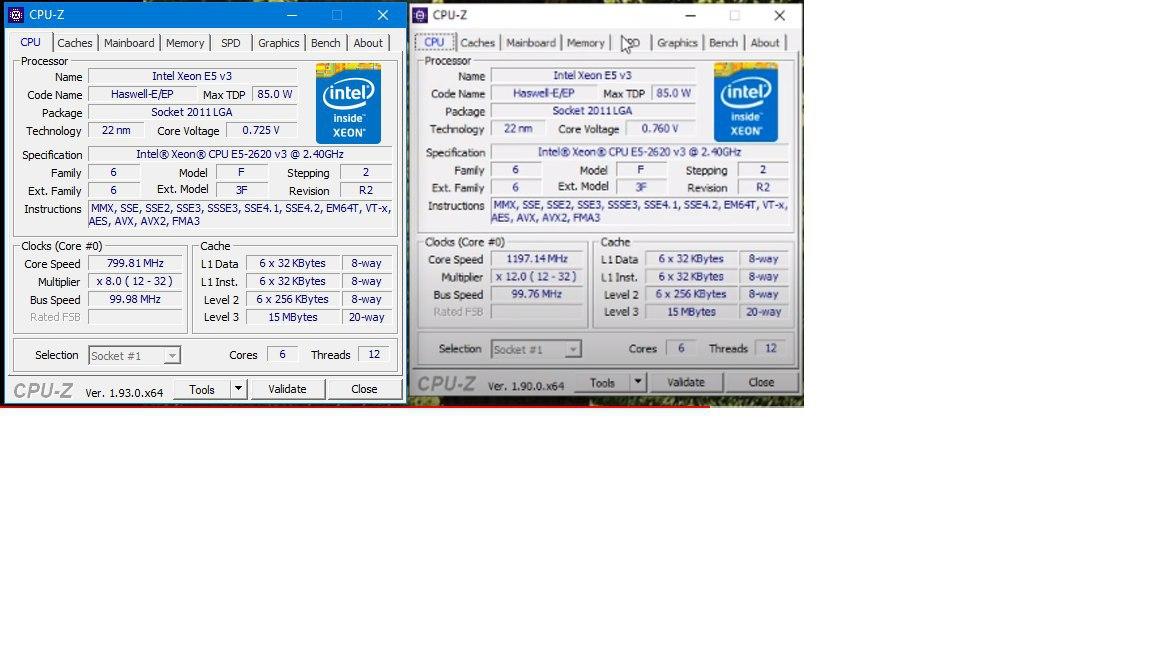Select SPD tab in left CPU-Z window
The image size is (1152, 648).
[231, 43]
